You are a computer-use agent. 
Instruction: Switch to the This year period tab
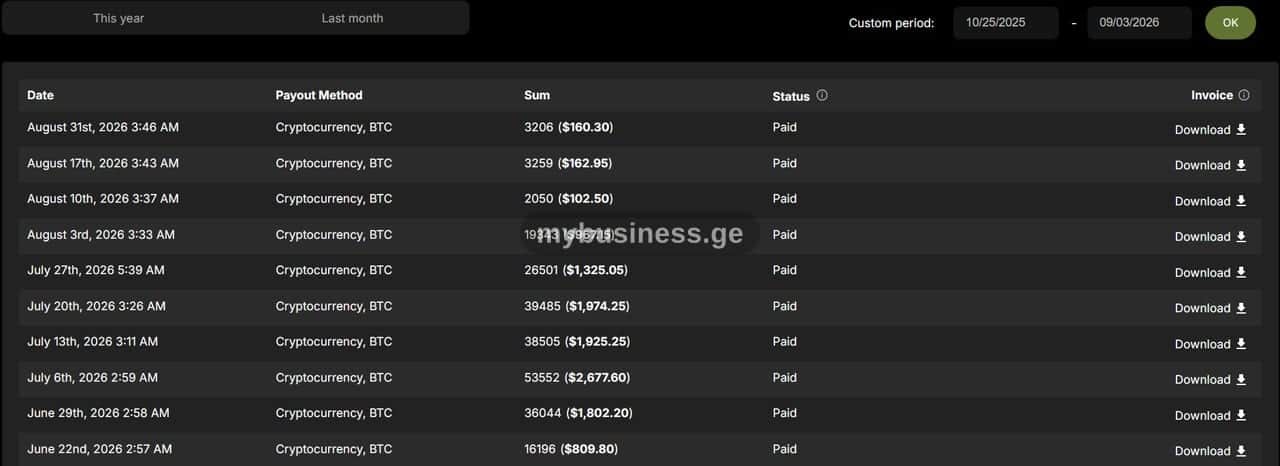click(x=119, y=18)
